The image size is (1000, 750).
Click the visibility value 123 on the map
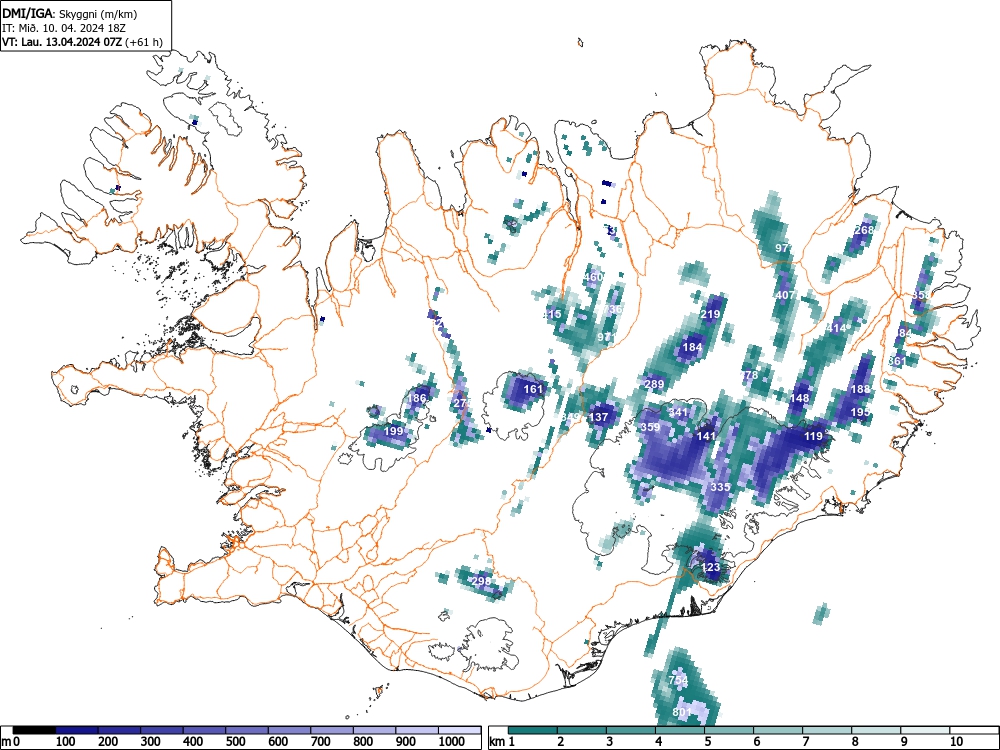tap(710, 567)
